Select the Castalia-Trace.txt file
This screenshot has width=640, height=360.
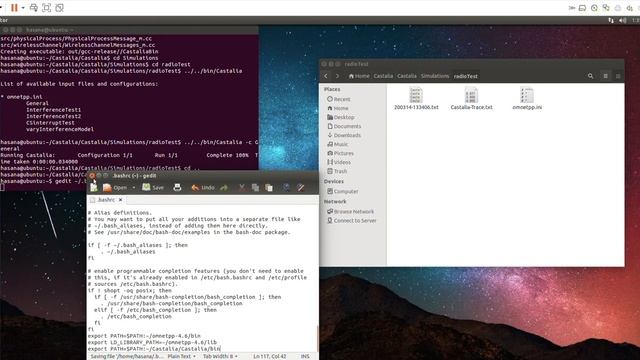pyautogui.click(x=471, y=98)
